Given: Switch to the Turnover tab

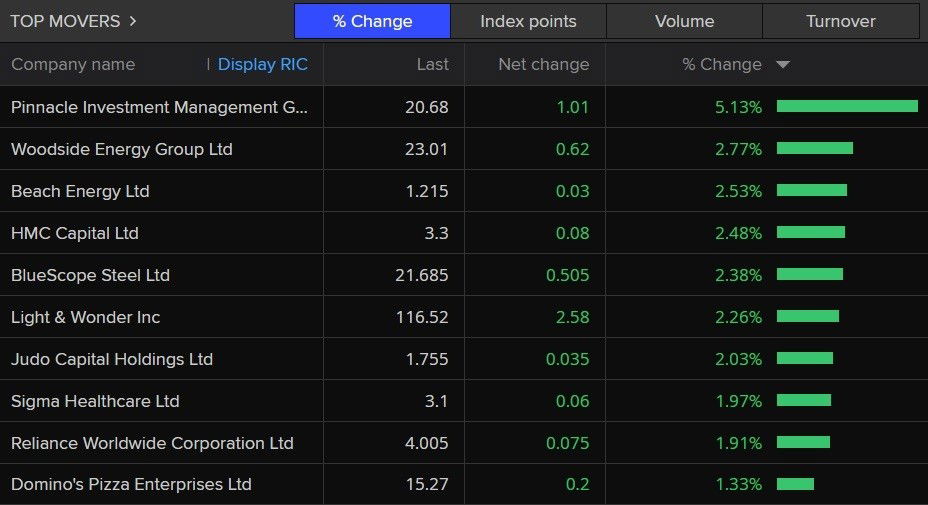Looking at the screenshot, I should pos(840,21).
